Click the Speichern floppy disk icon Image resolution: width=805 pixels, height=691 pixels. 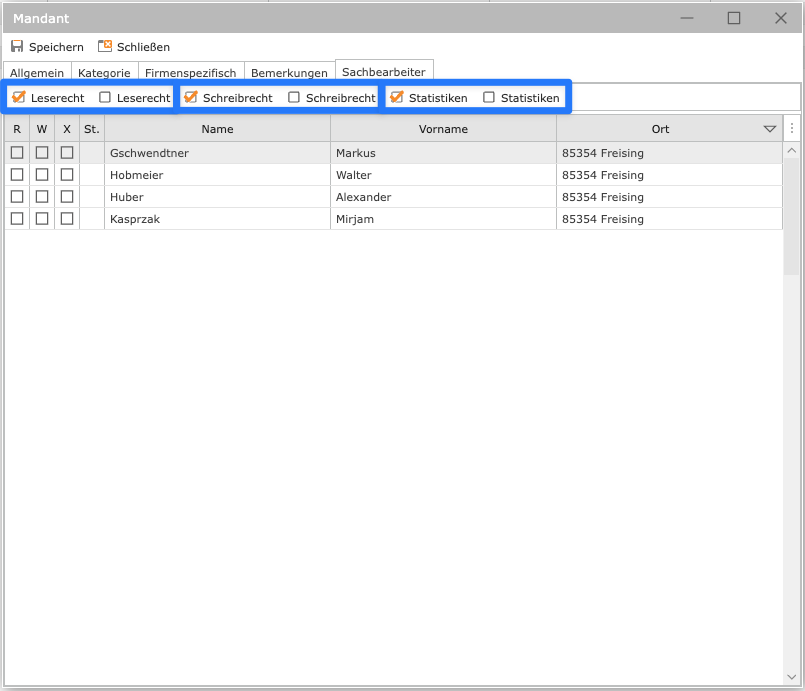(17, 47)
